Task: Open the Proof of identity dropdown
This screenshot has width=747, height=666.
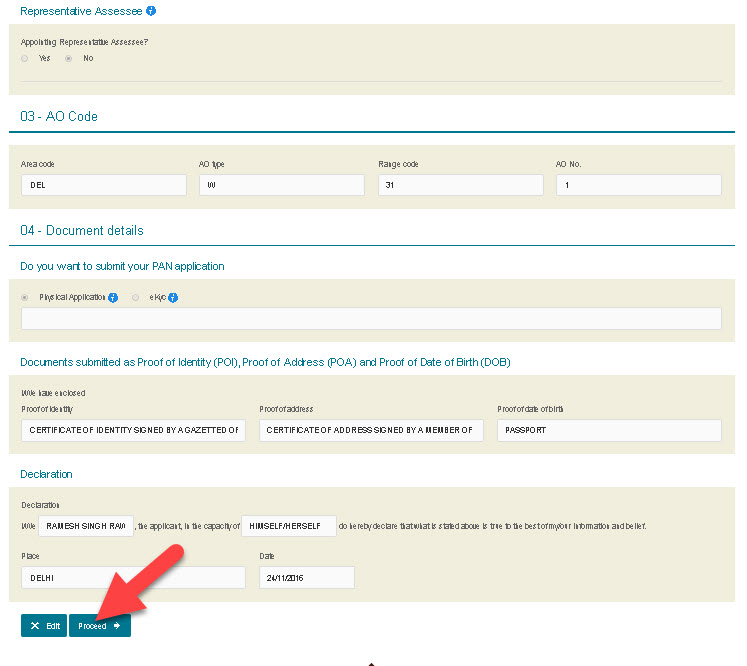Action: pos(133,430)
